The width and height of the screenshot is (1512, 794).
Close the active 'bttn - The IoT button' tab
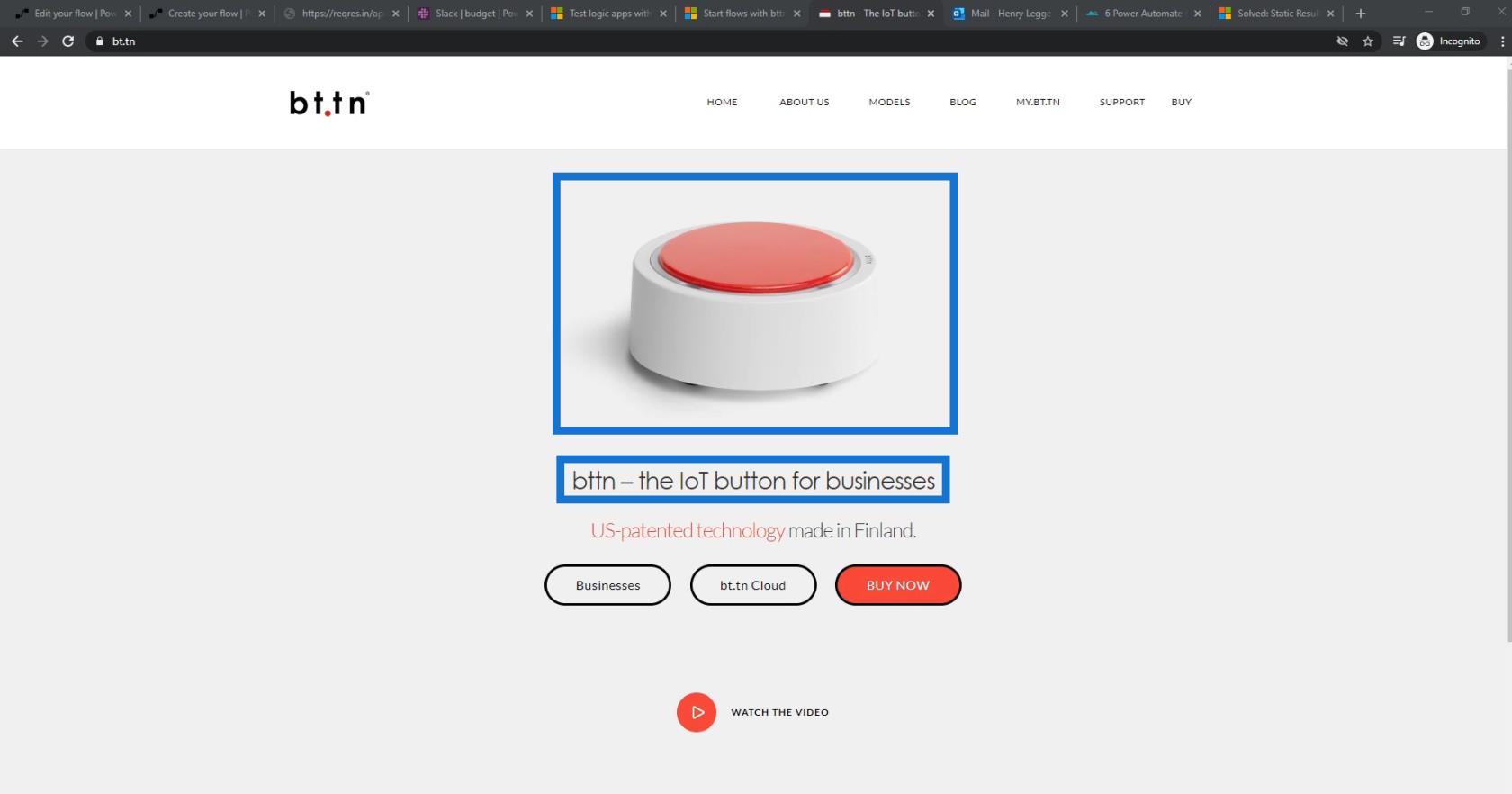point(931,14)
